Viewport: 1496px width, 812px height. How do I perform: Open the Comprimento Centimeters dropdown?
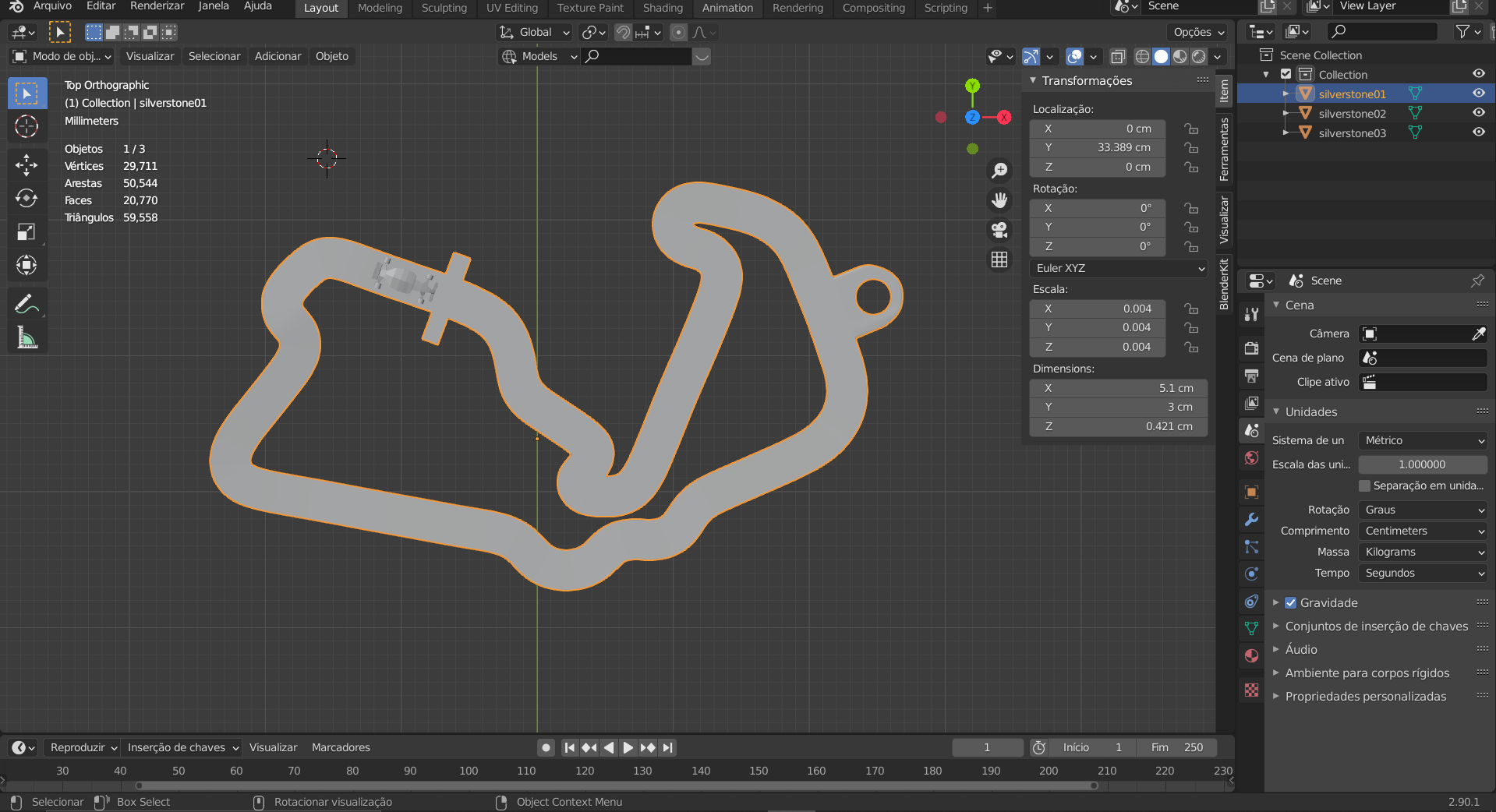1423,531
